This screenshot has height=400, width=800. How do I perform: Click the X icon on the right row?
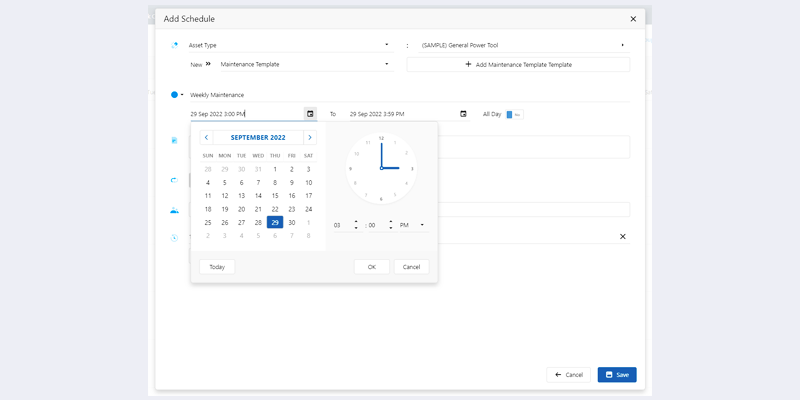point(622,237)
